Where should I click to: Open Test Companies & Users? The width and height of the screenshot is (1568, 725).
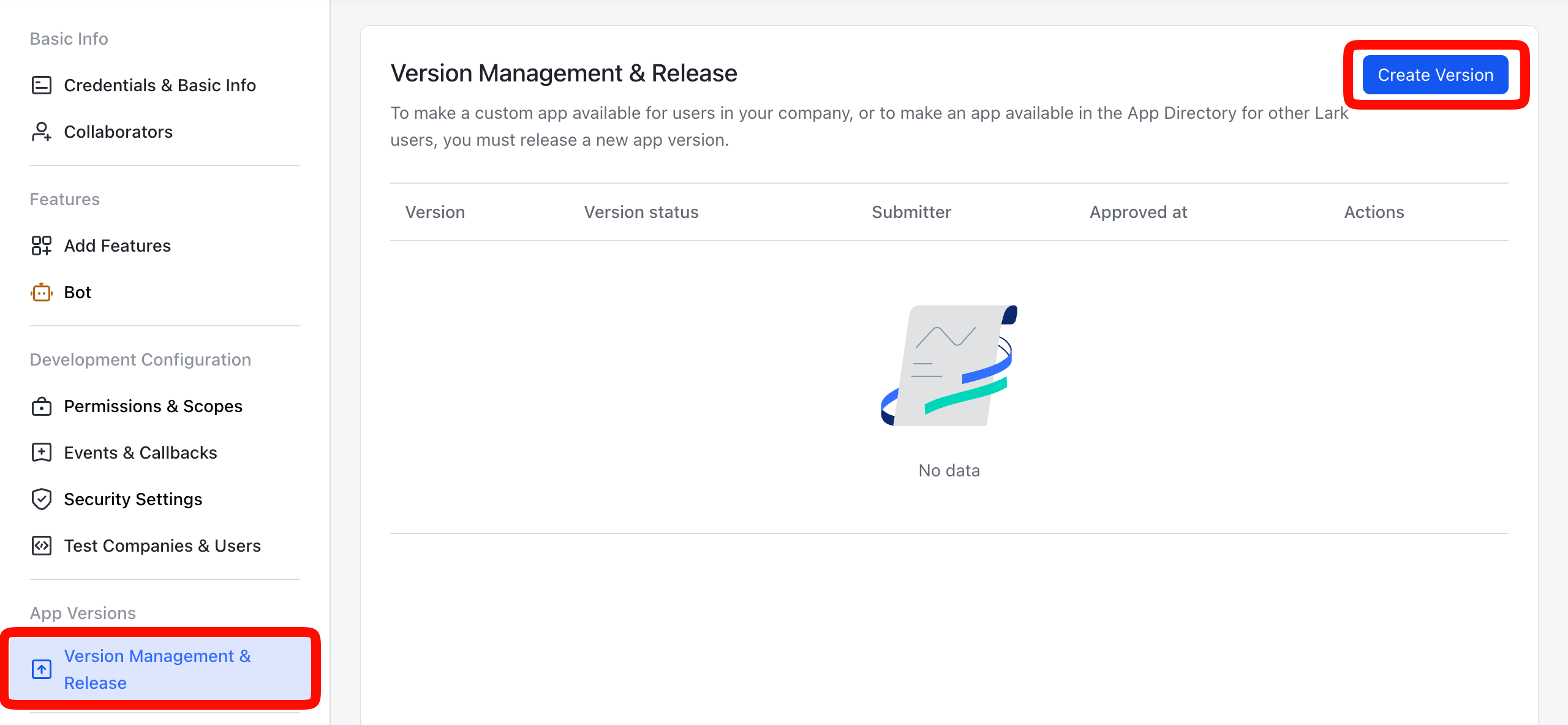coord(162,546)
